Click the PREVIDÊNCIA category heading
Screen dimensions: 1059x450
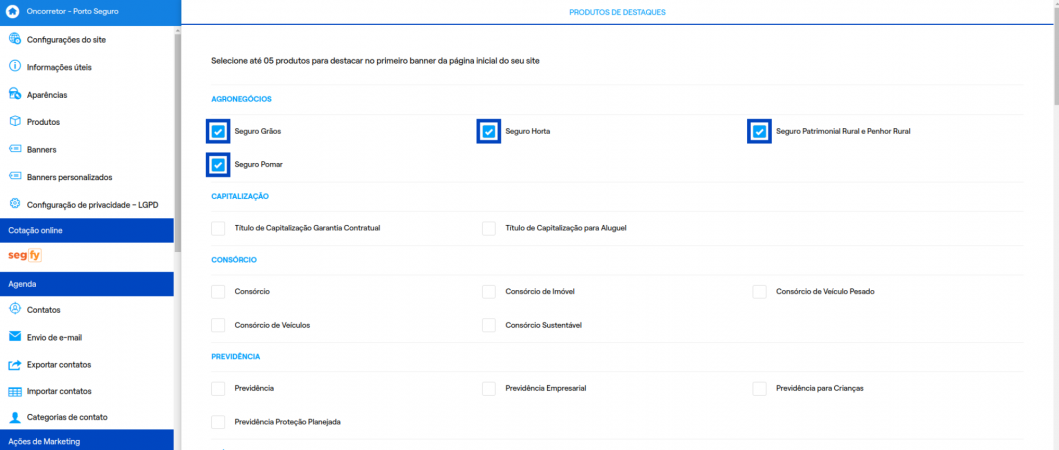pyautogui.click(x=236, y=356)
